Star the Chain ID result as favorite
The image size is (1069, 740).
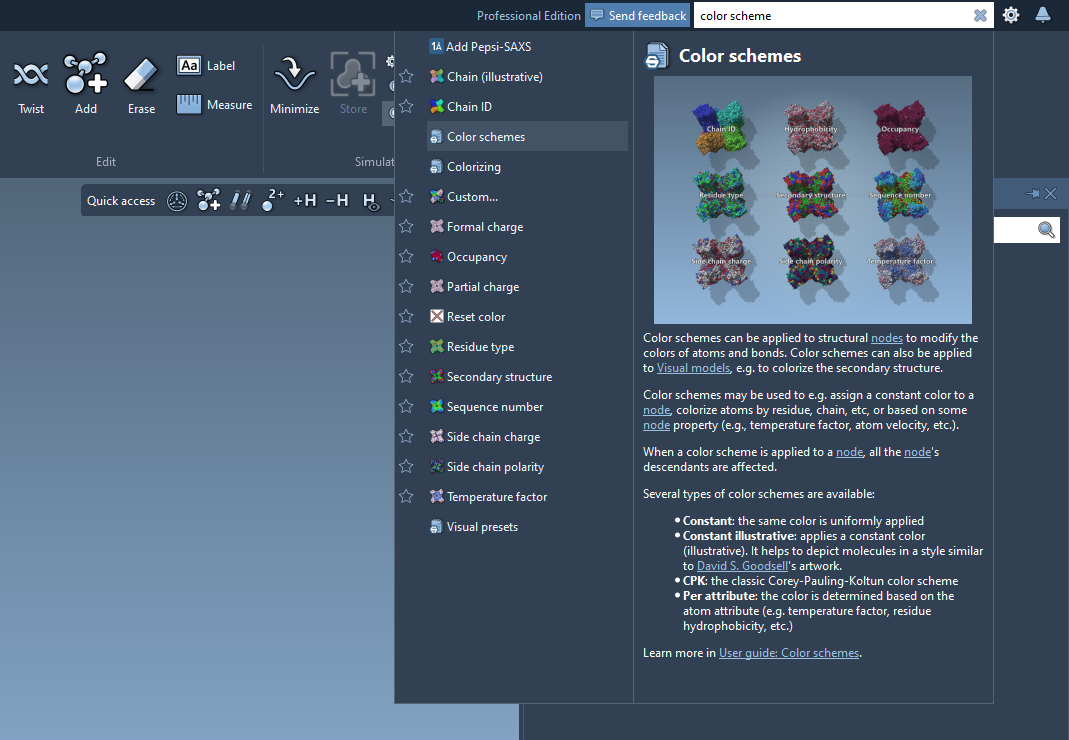click(406, 106)
